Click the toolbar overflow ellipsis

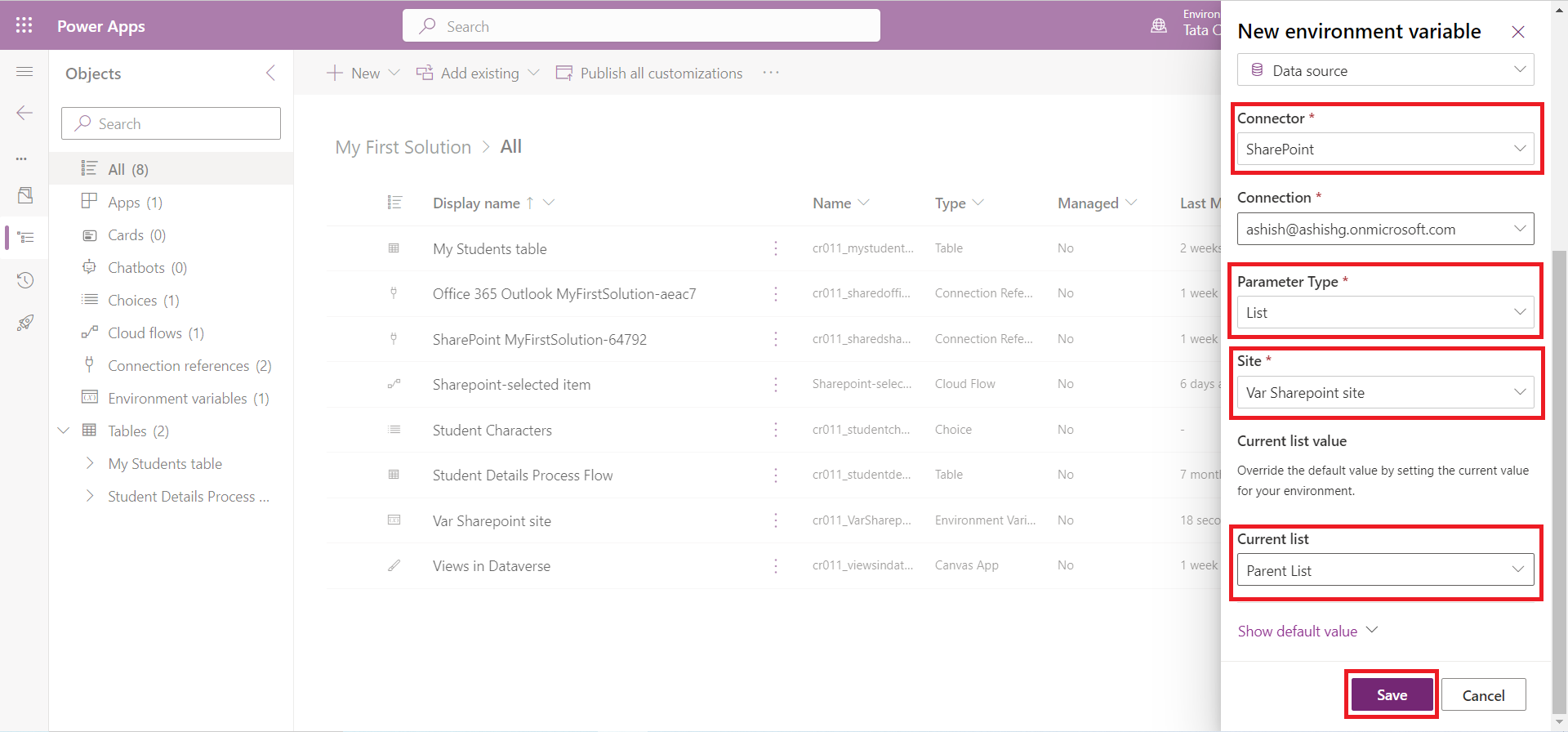tap(770, 73)
